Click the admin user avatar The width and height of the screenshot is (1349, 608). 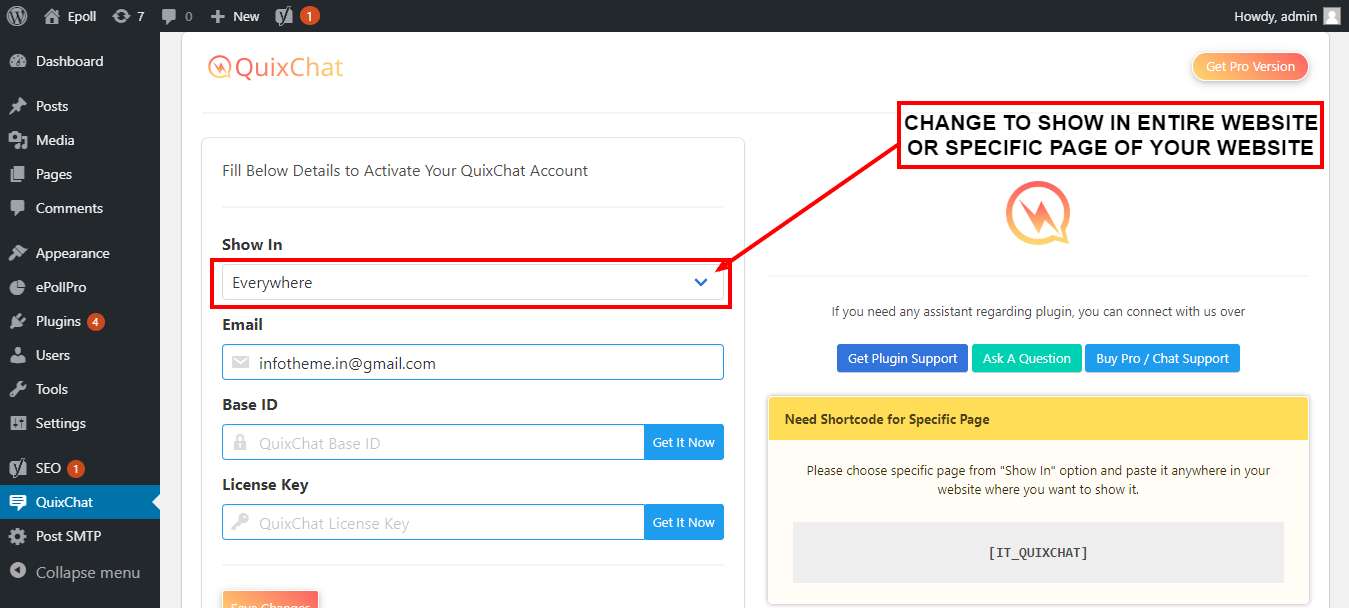coord(1331,16)
